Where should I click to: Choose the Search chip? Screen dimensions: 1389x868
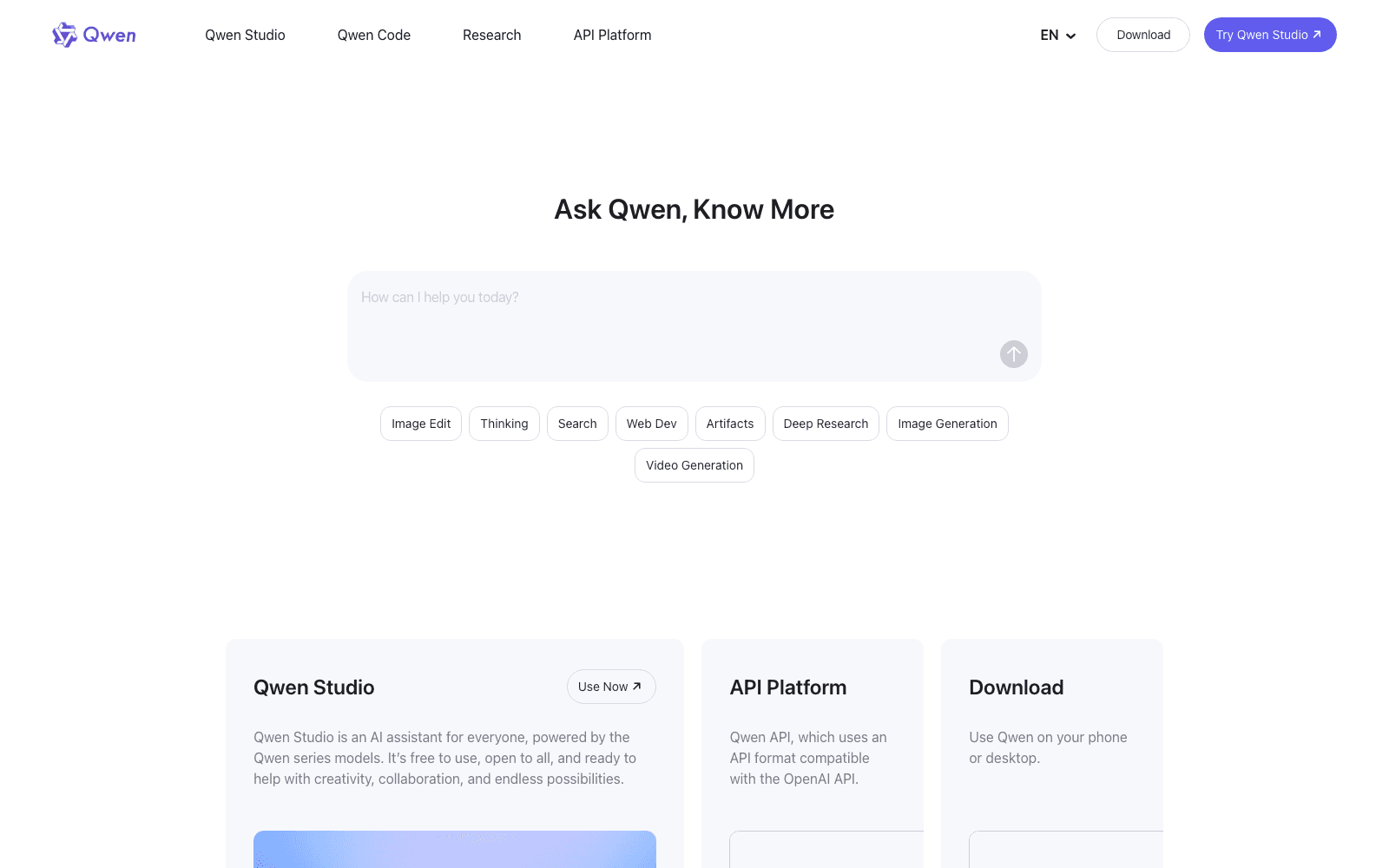577,424
